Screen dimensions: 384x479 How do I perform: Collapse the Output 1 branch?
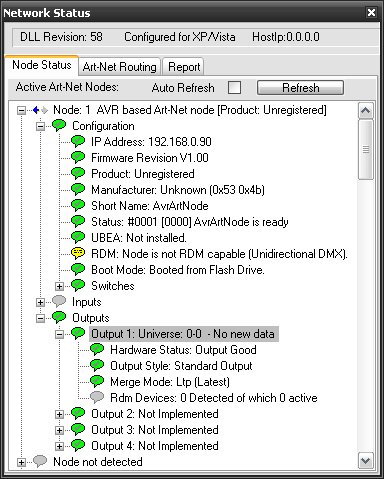click(59, 334)
